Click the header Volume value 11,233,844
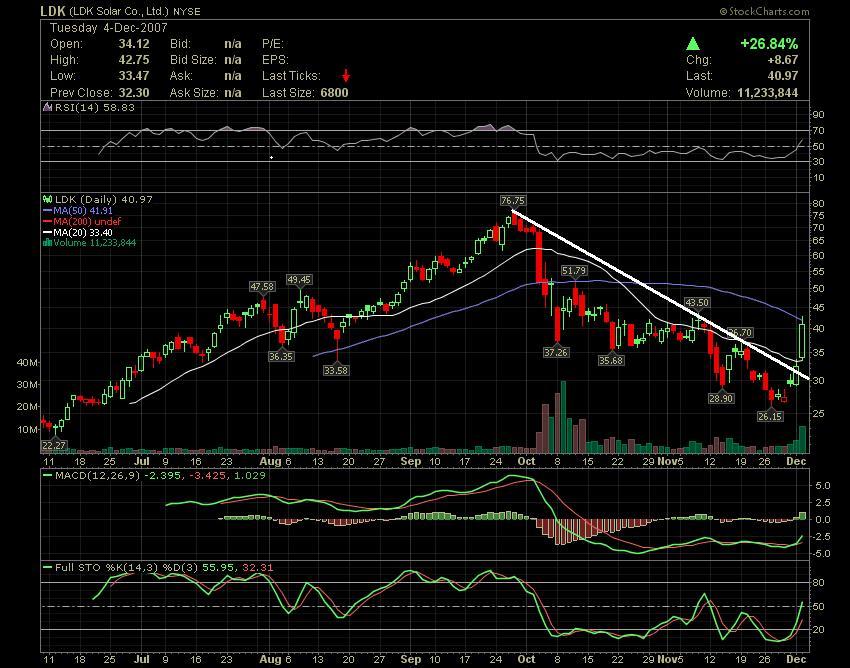 point(768,92)
